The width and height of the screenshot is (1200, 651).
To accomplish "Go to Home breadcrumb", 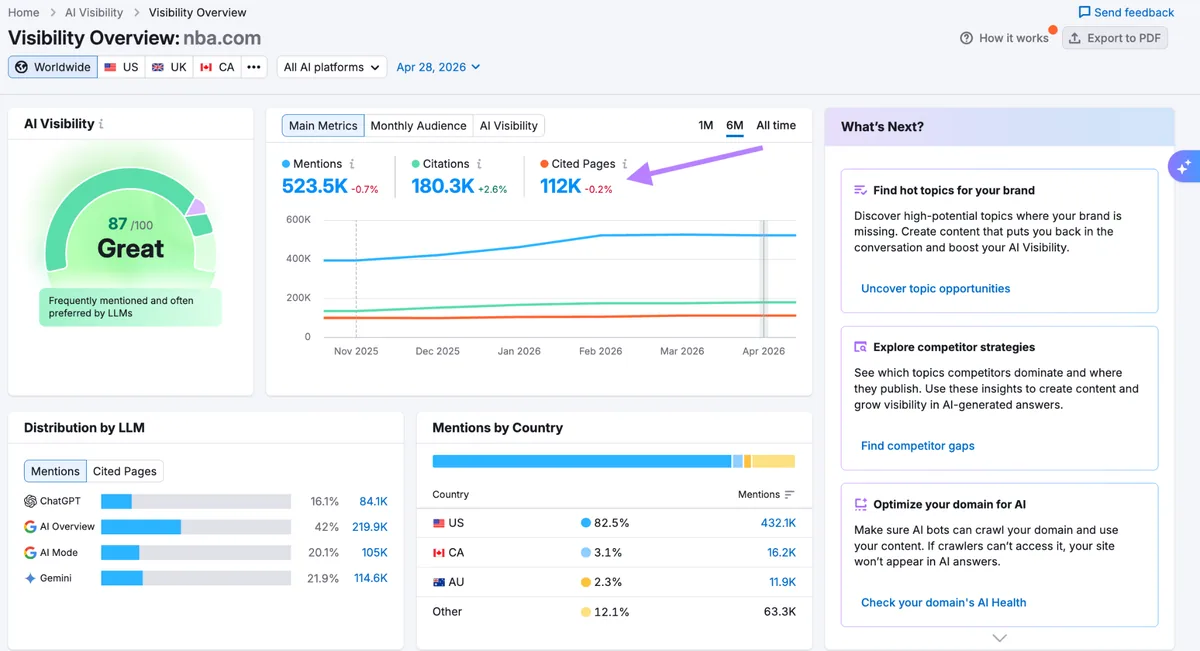I will [24, 12].
